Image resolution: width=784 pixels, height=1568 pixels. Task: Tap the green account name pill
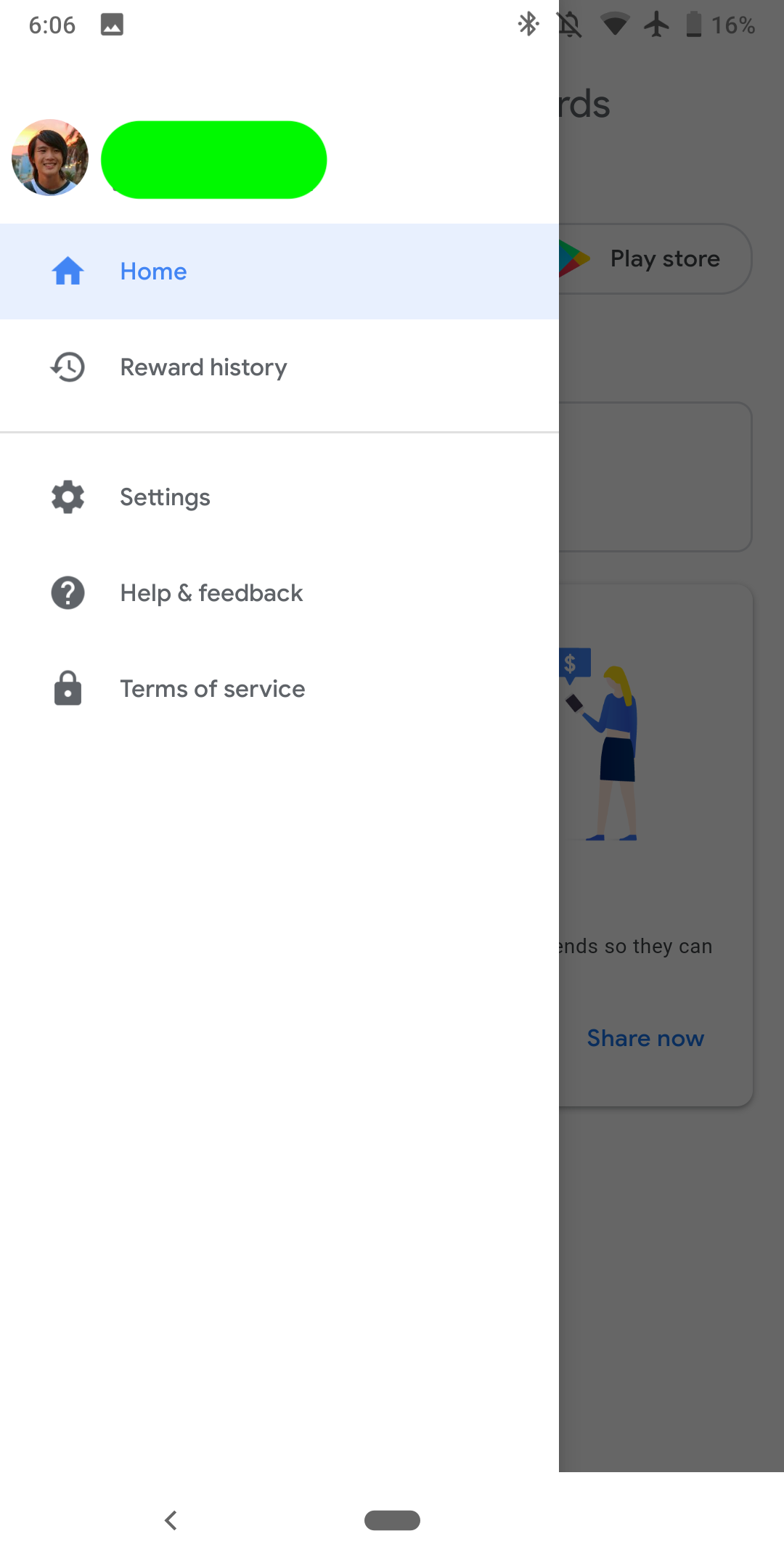[x=213, y=160]
